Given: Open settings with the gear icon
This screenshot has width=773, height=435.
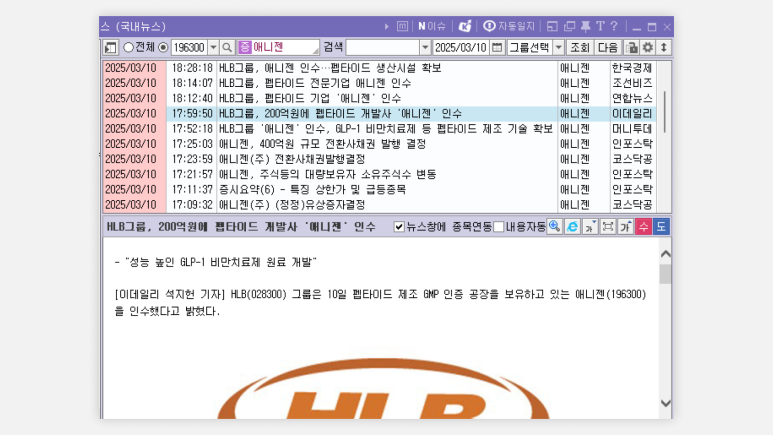Looking at the screenshot, I should pyautogui.click(x=648, y=48).
